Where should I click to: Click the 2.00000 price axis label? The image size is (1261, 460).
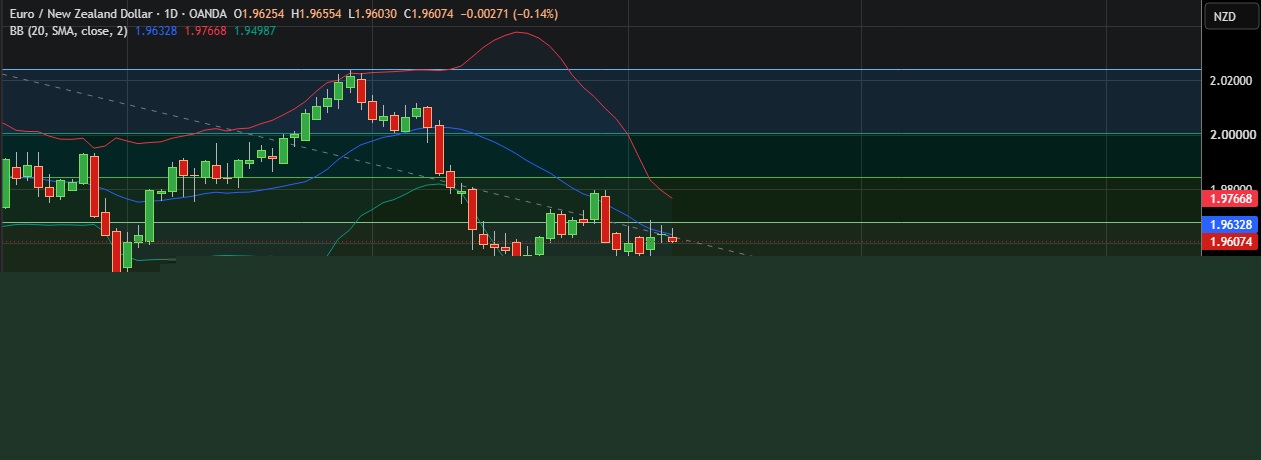click(1230, 134)
